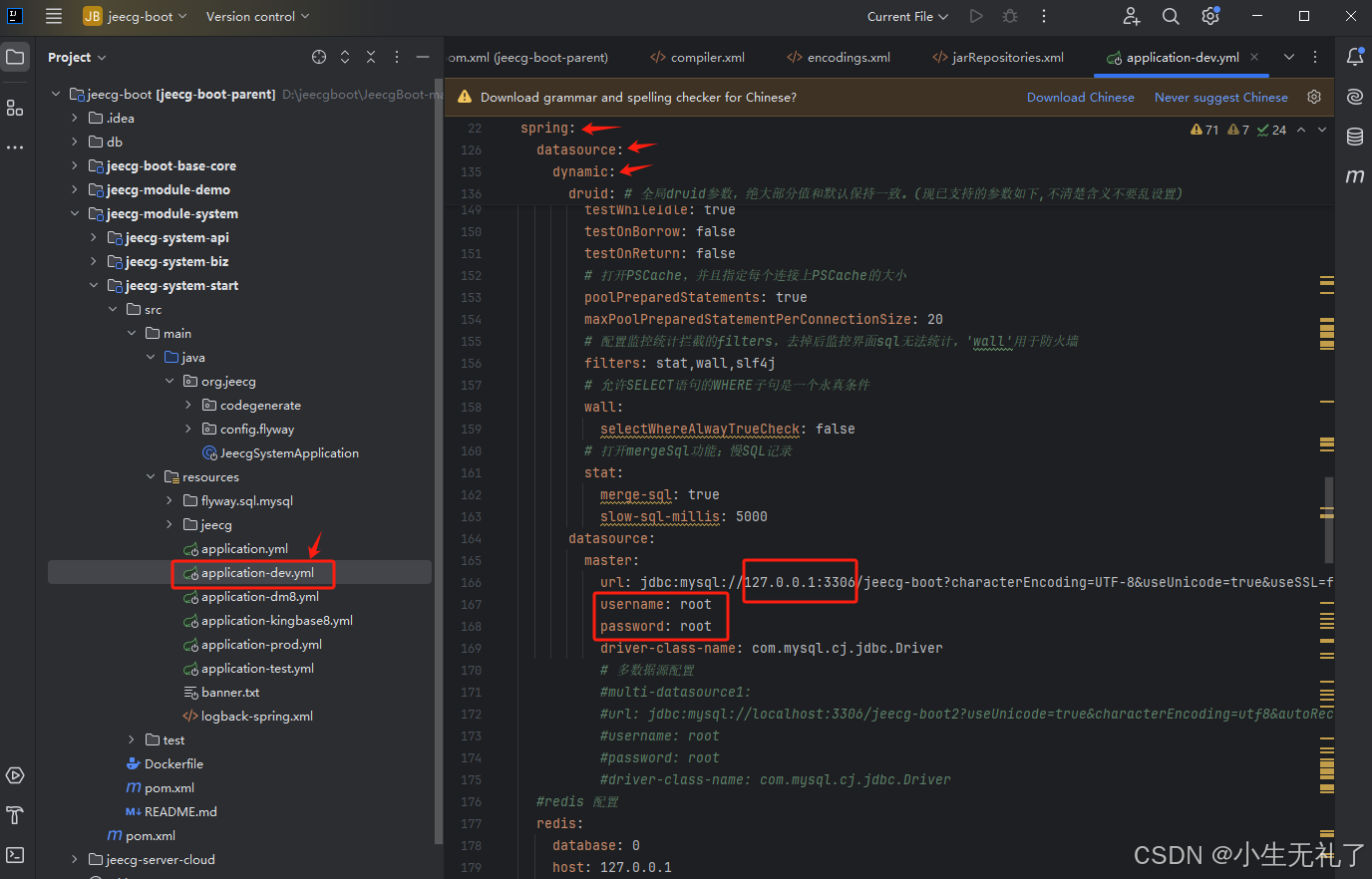
Task: Open the Notifications bell panel
Action: pos(1355,57)
